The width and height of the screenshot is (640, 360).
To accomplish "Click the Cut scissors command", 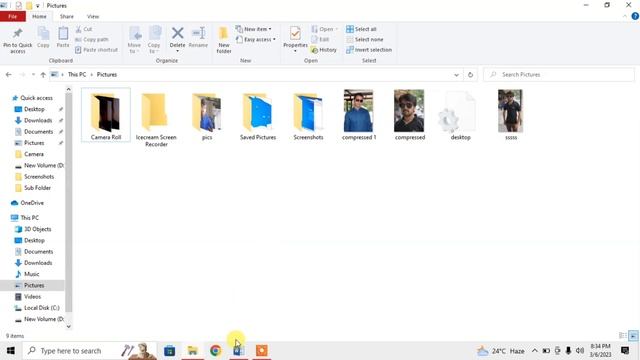I will tap(84, 29).
